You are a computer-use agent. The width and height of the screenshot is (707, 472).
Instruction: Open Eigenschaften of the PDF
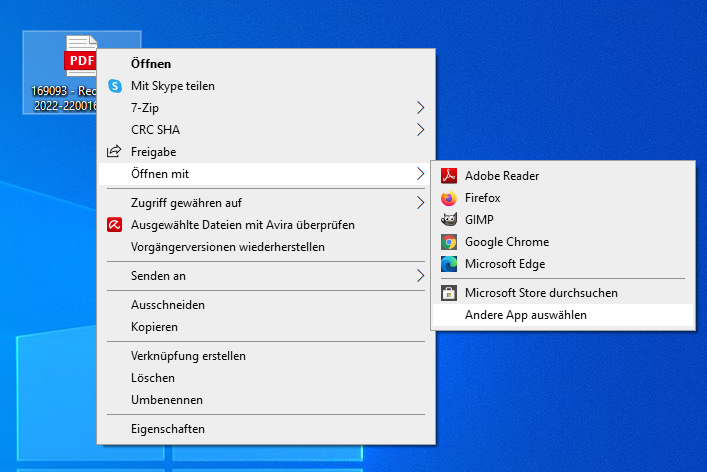266,429
